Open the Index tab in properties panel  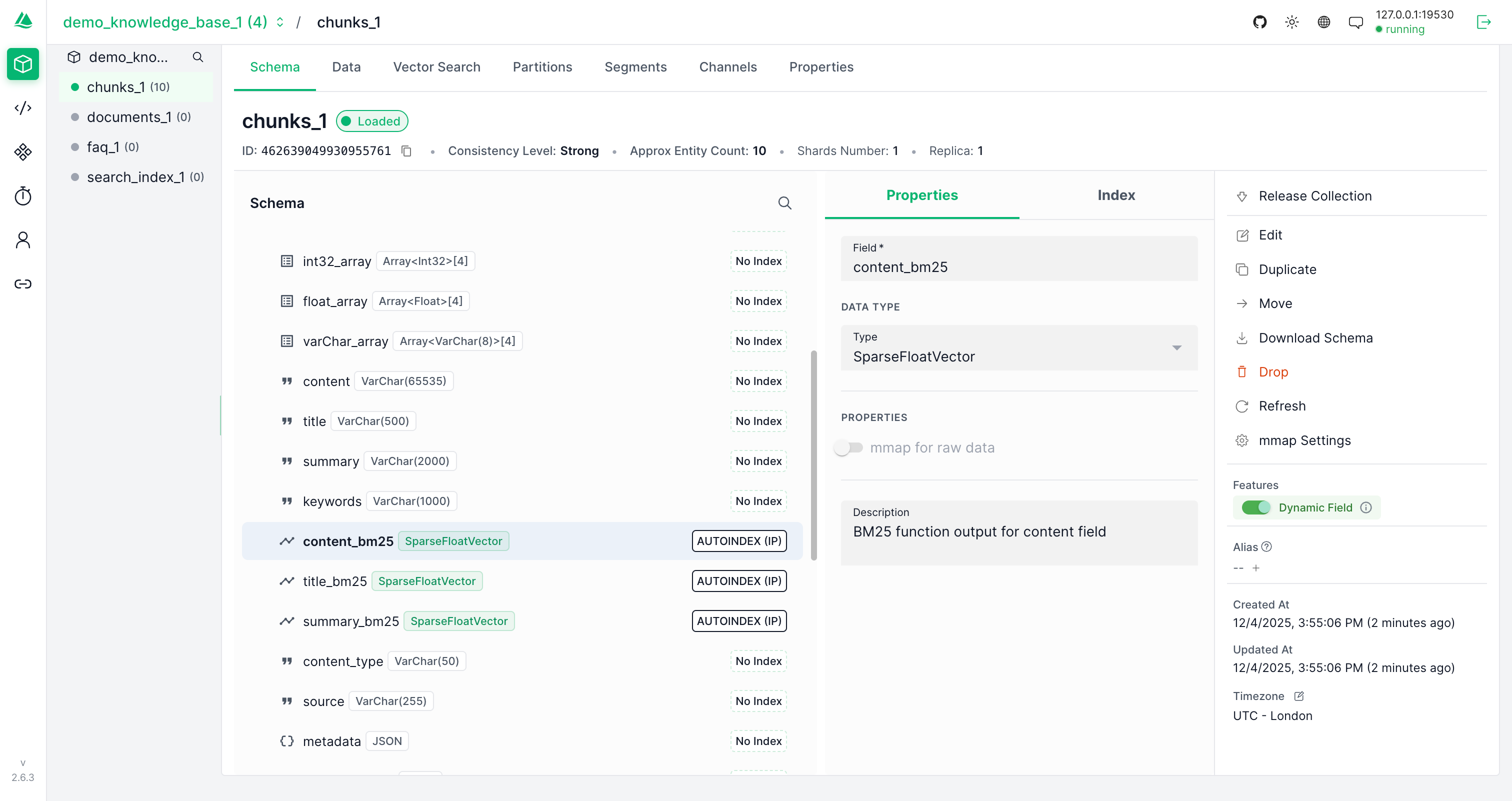pyautogui.click(x=1116, y=195)
